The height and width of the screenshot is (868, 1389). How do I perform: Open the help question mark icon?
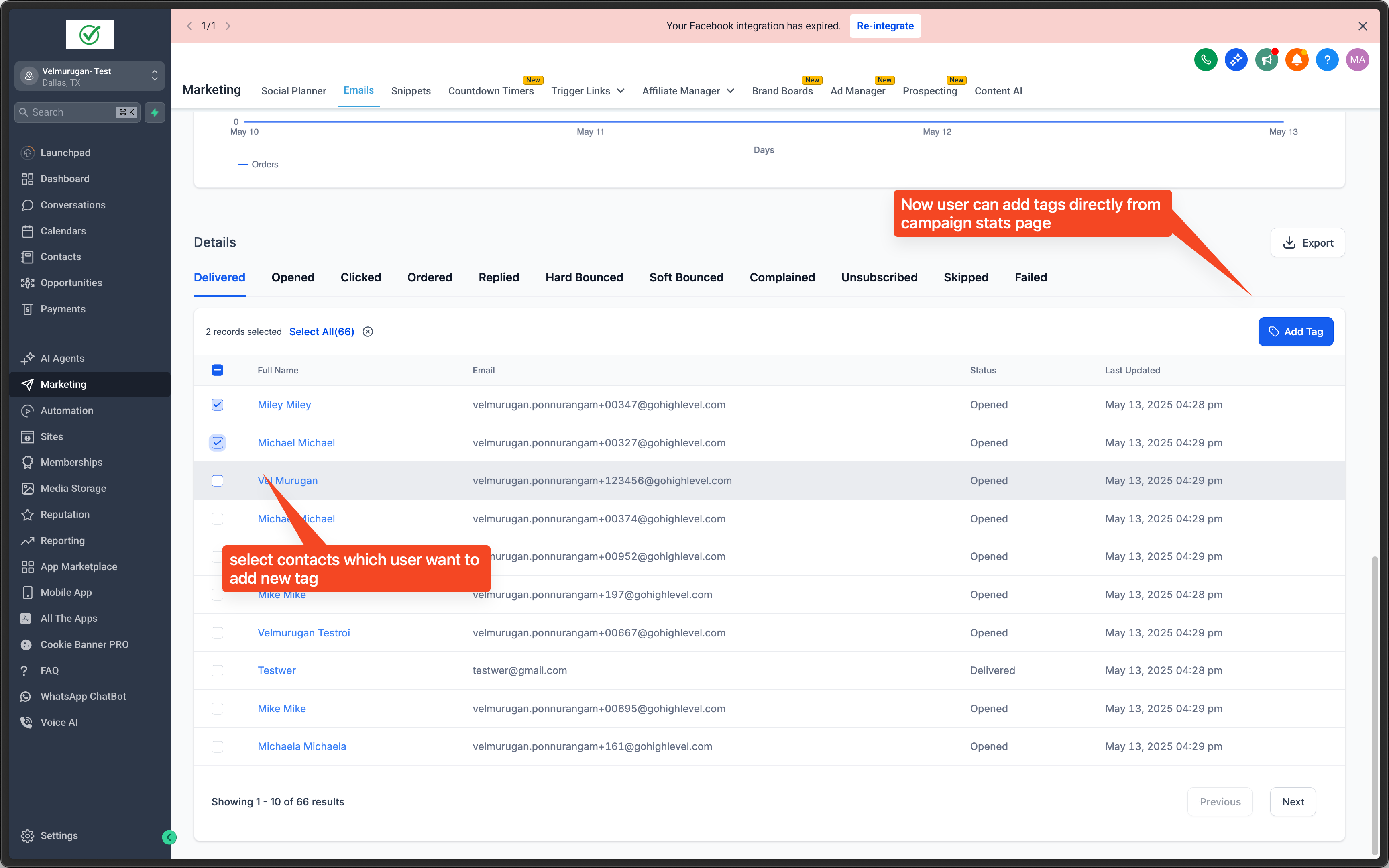(x=1327, y=59)
